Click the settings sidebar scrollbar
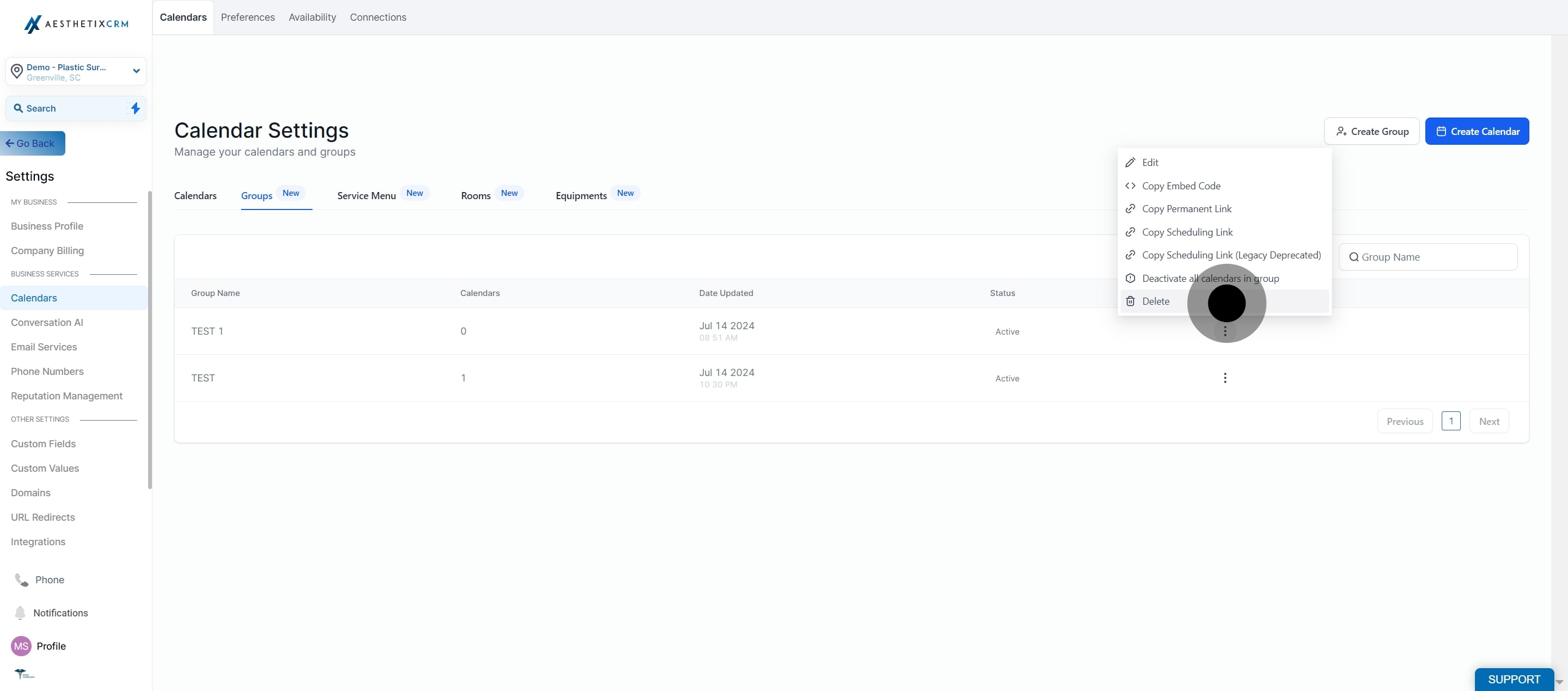This screenshot has height=691, width=1568. (x=150, y=340)
